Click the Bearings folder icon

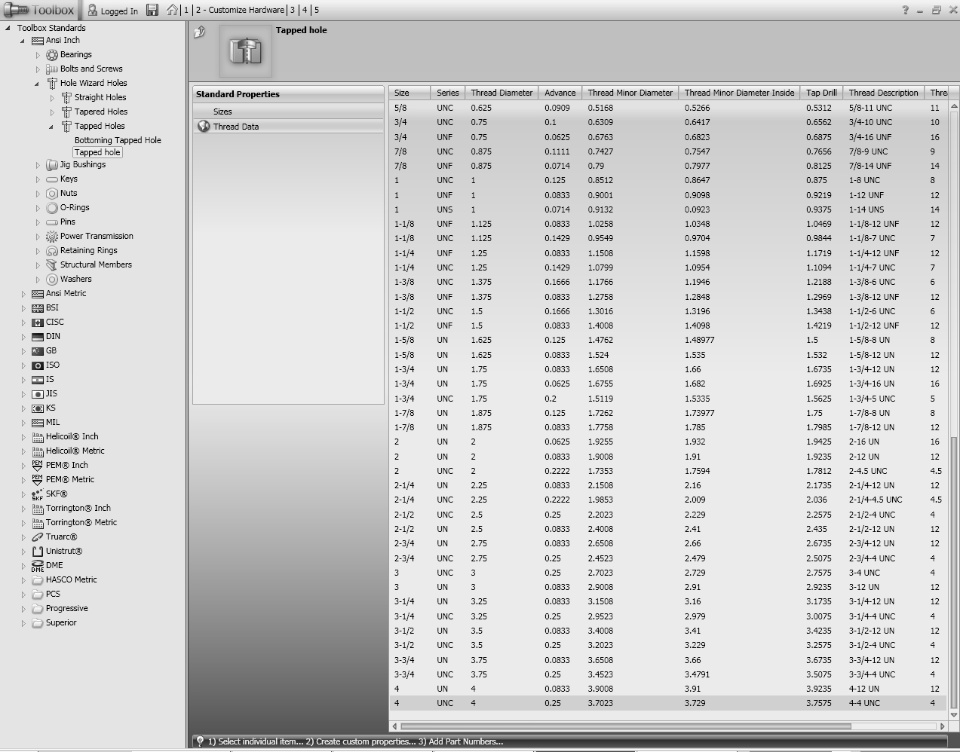52,55
